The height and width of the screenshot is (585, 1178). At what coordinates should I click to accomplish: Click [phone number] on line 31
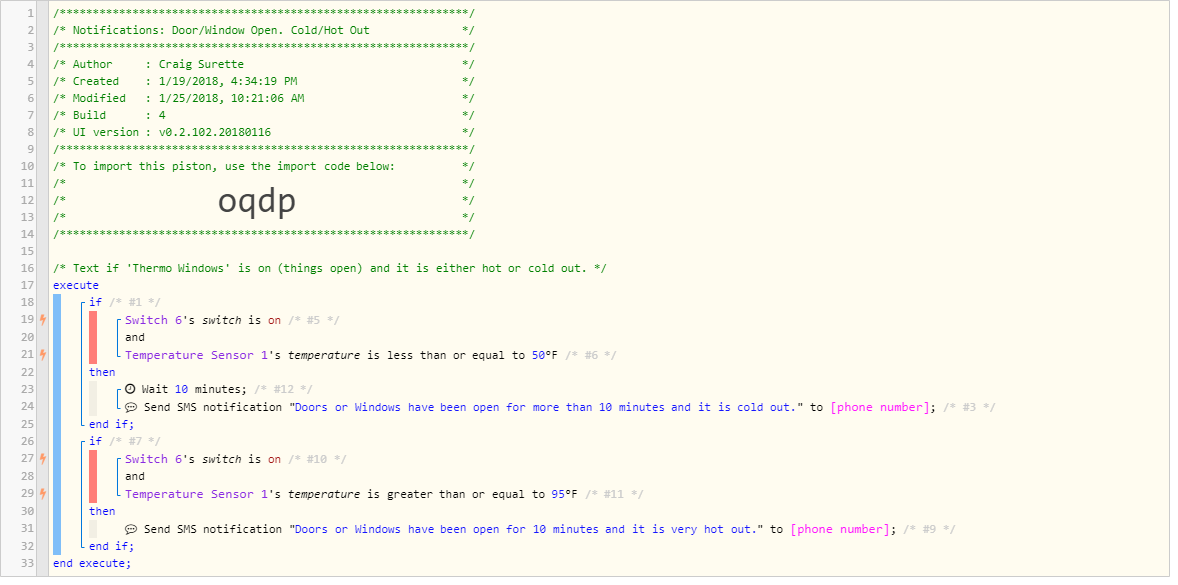pos(840,529)
